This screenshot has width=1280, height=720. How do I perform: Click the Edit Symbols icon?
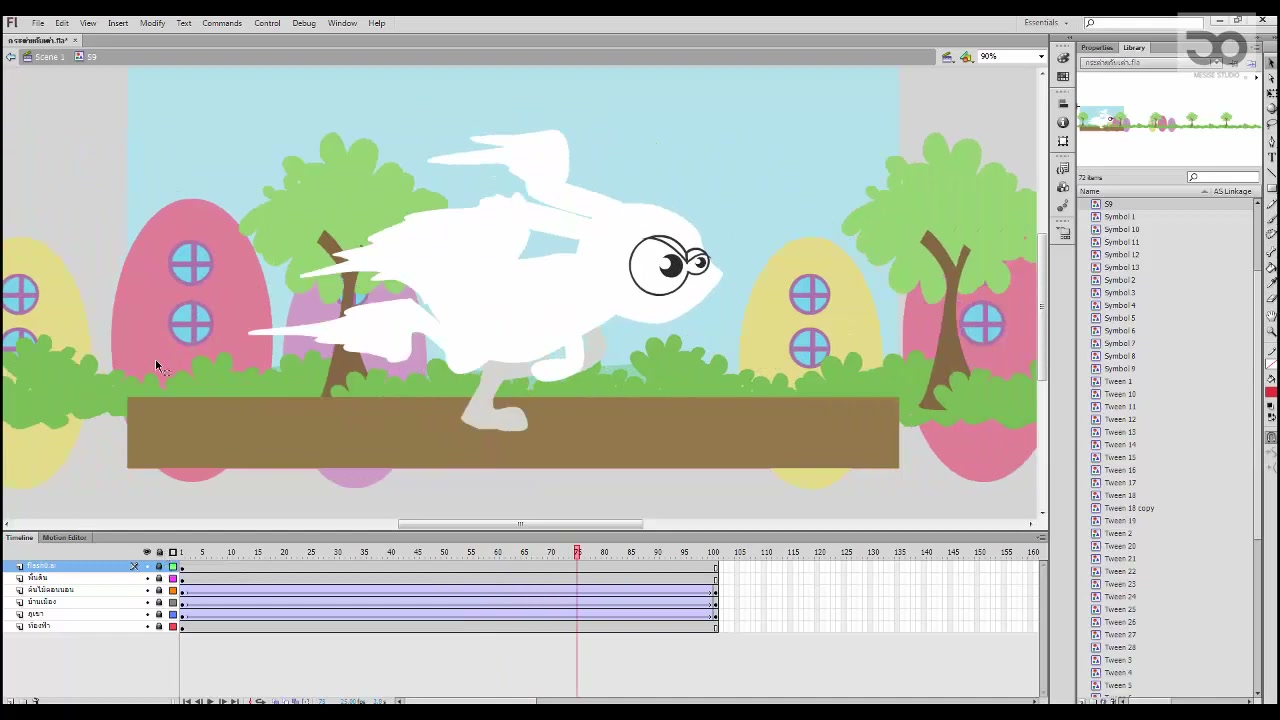(x=967, y=57)
